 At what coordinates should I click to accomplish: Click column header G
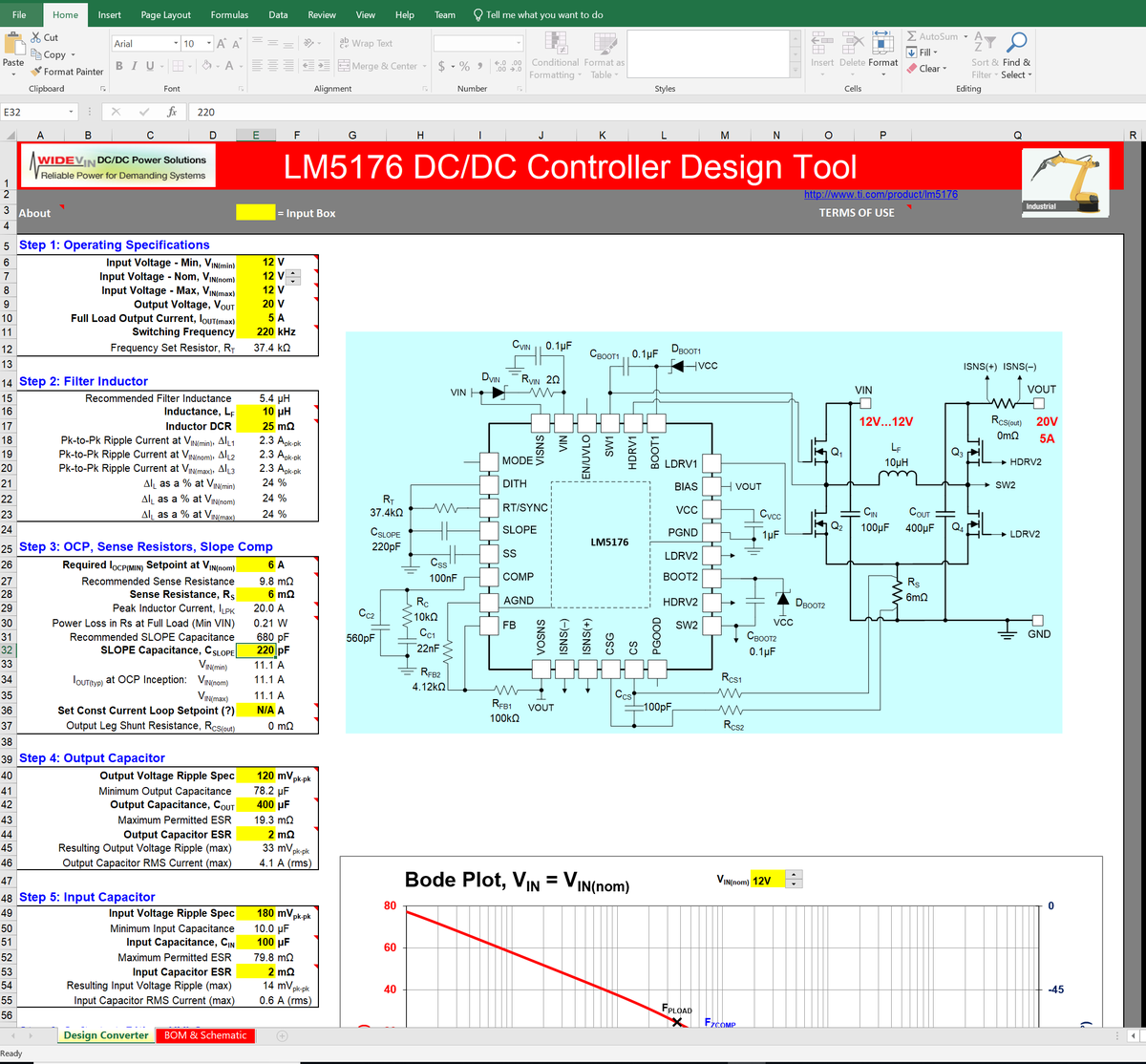(352, 135)
